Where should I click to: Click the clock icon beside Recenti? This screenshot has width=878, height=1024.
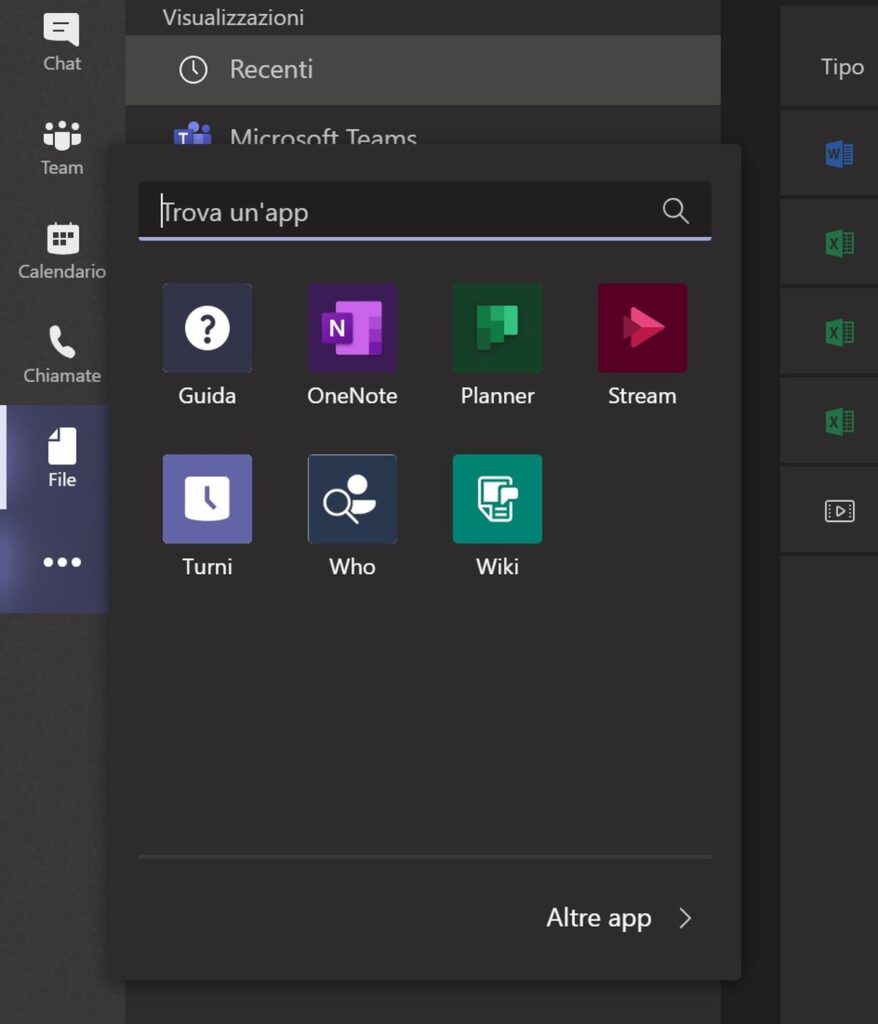point(193,70)
